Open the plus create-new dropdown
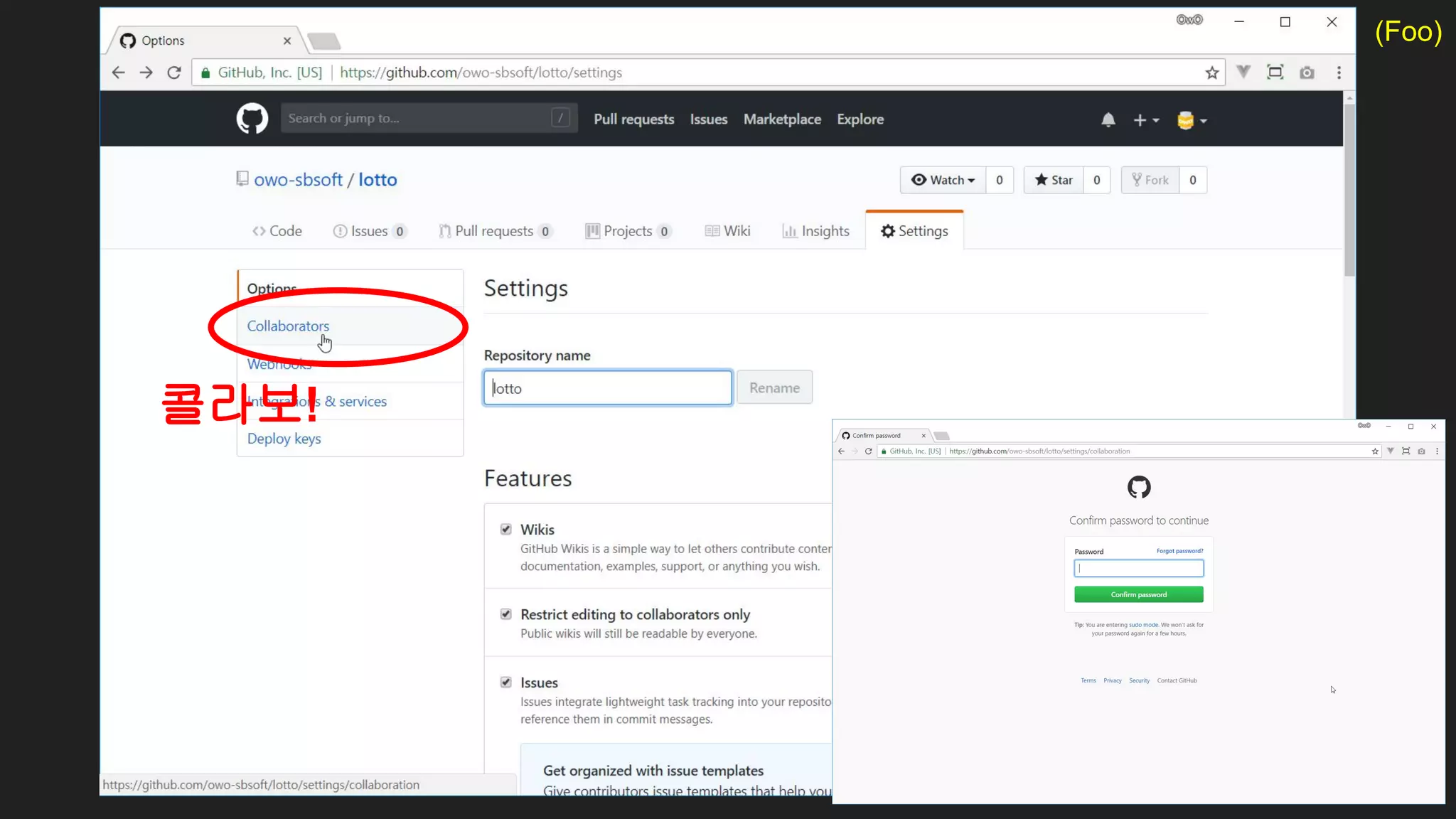Viewport: 1456px width, 819px height. click(1145, 120)
